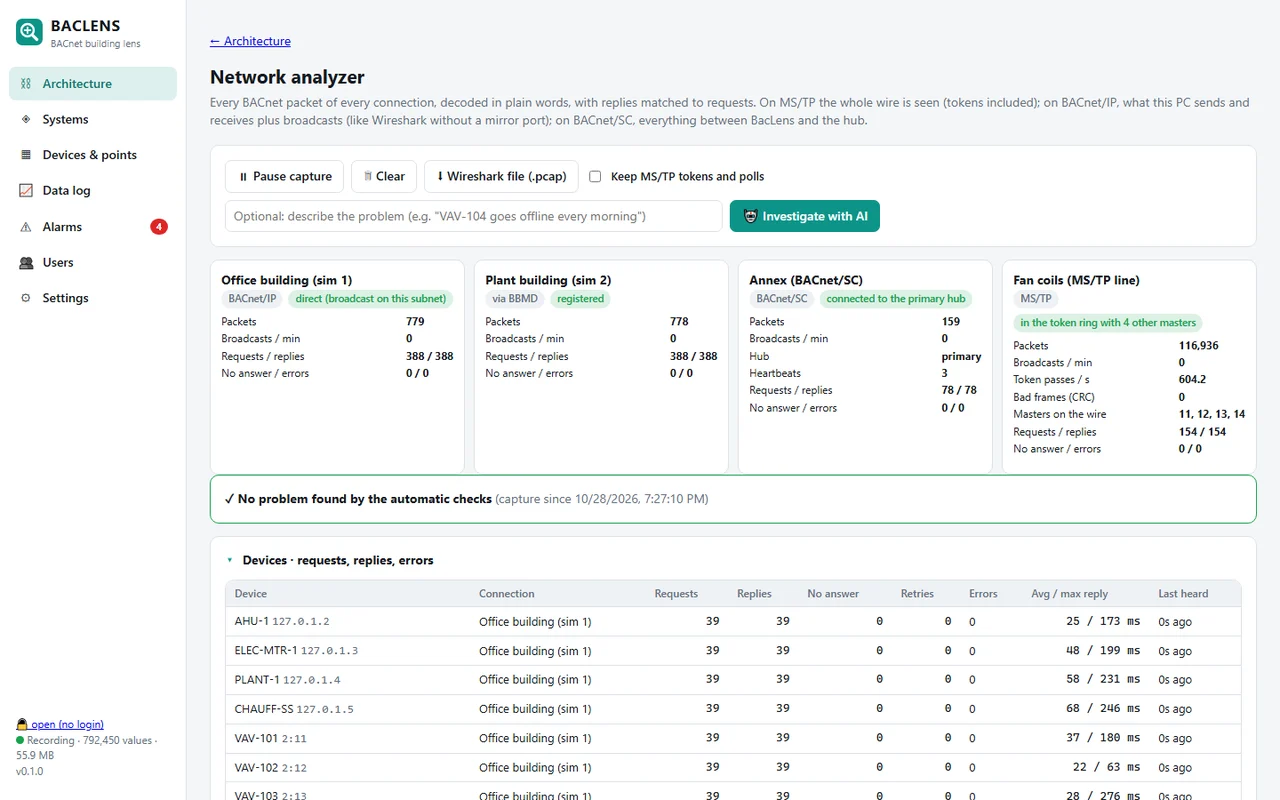Viewport: 1280px width, 800px height.
Task: Click the Devices & points list icon
Action: coord(26,155)
